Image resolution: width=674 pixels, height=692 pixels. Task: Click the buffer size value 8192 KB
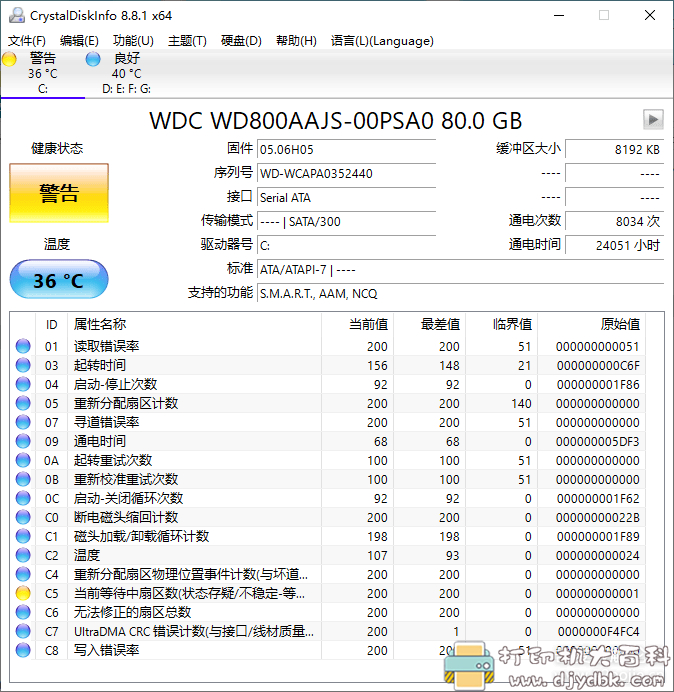(614, 150)
